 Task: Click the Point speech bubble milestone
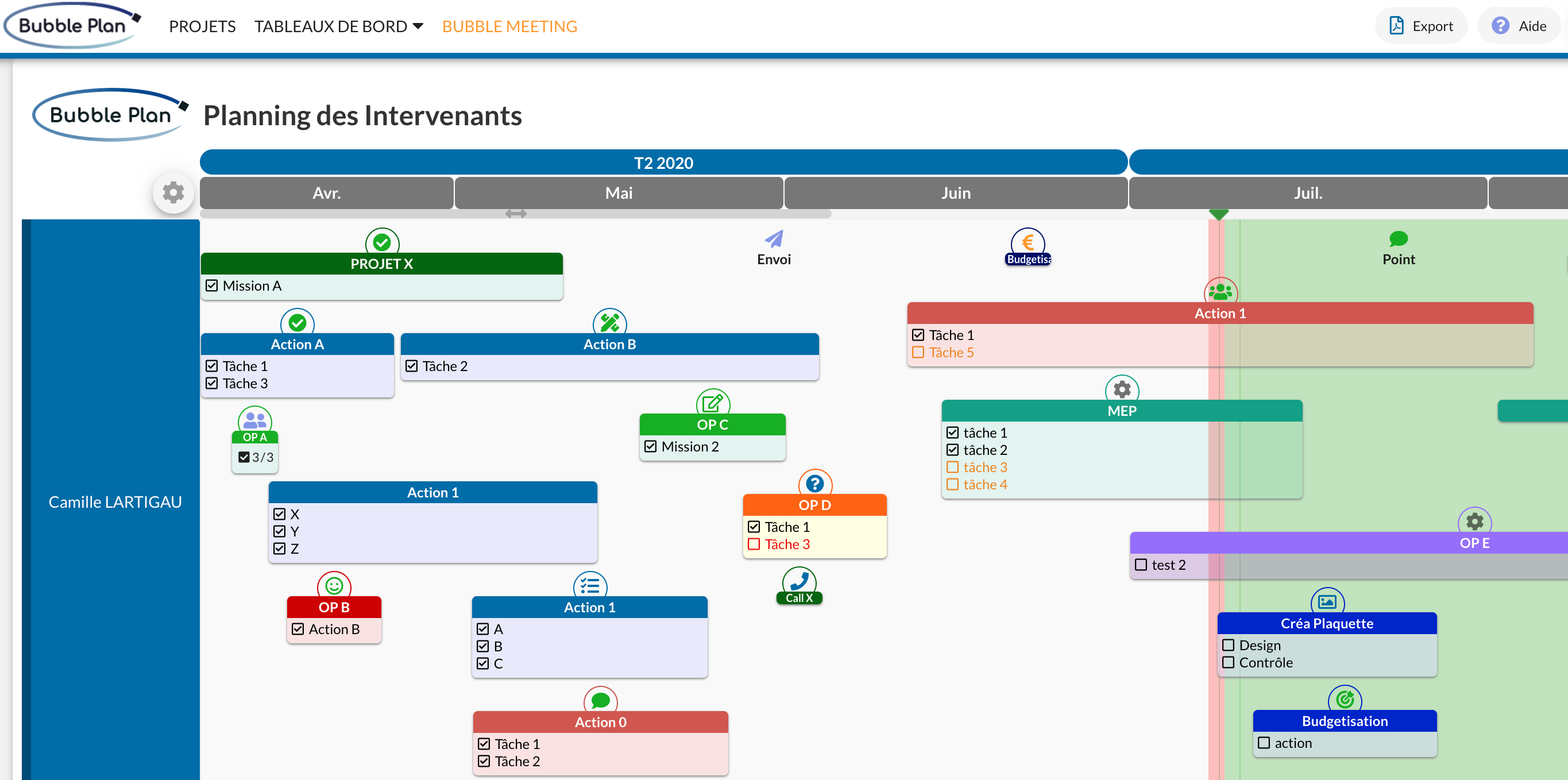click(x=1398, y=239)
